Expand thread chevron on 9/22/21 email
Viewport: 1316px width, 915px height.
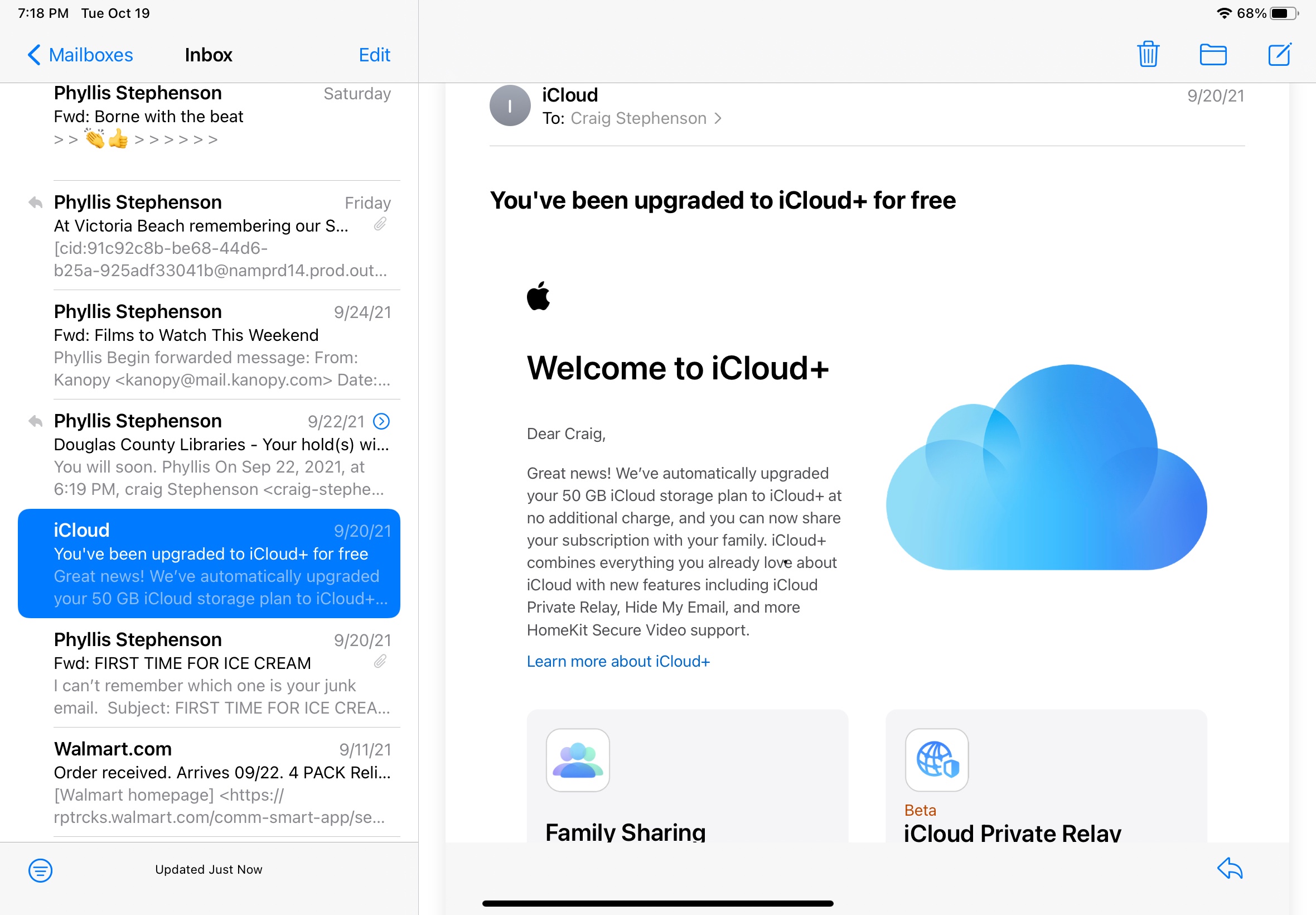381,421
